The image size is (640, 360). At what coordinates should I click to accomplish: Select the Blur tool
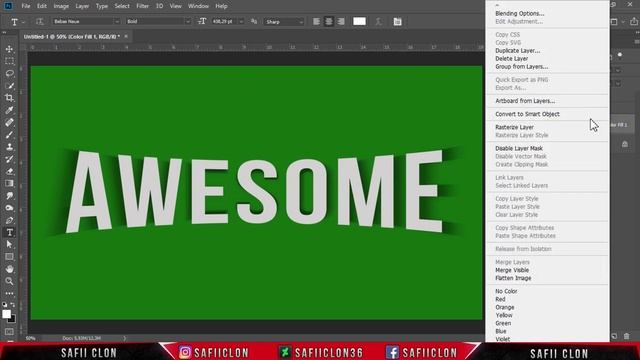coord(9,196)
